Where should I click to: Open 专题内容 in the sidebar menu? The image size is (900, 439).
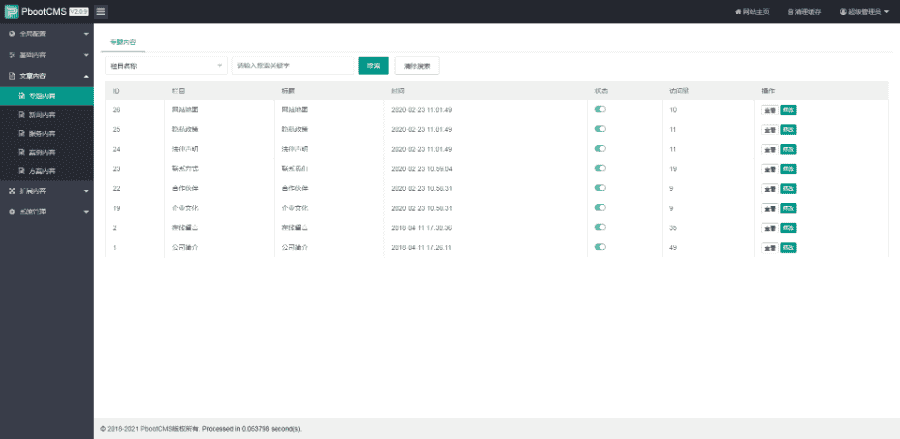pyautogui.click(x=46, y=96)
